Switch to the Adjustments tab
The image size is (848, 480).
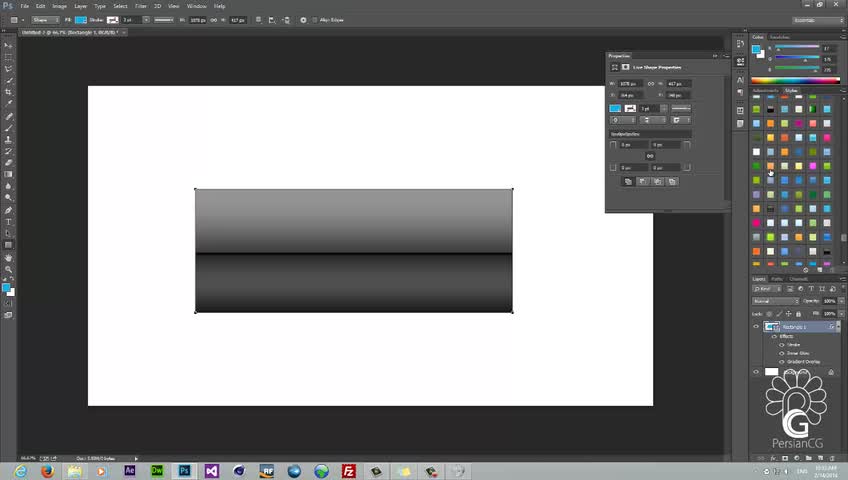coord(765,91)
